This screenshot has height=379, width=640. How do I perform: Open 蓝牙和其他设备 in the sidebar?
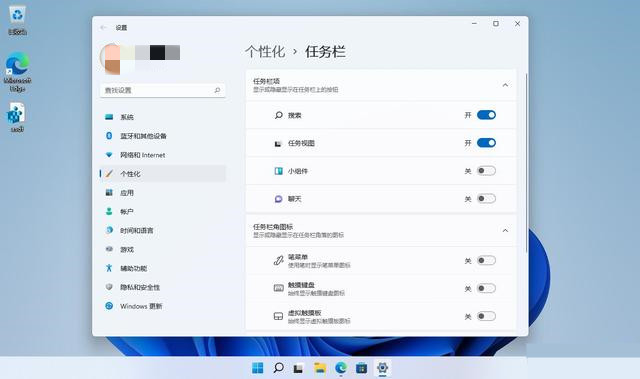click(x=162, y=136)
